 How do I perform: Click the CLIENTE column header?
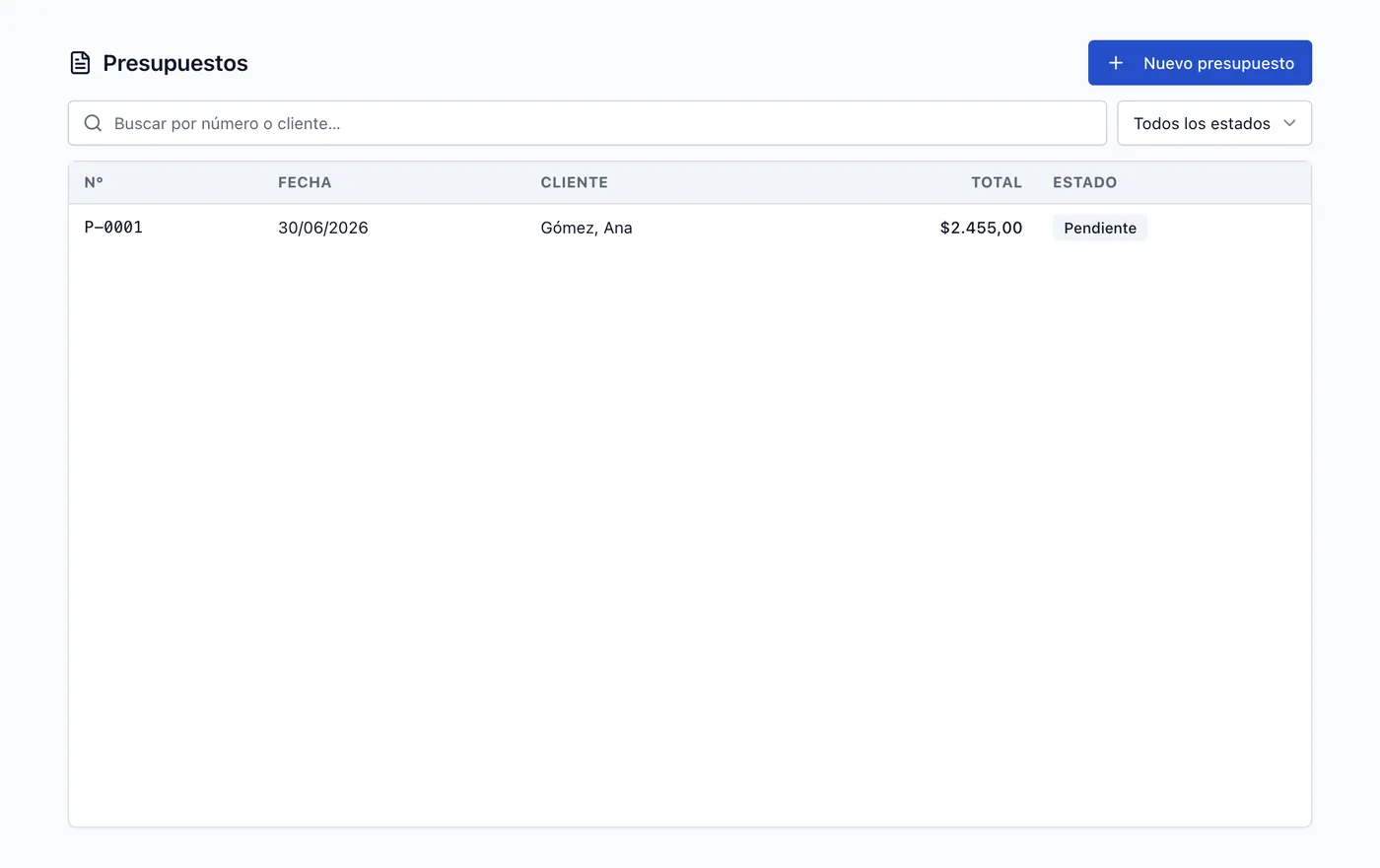click(x=574, y=182)
